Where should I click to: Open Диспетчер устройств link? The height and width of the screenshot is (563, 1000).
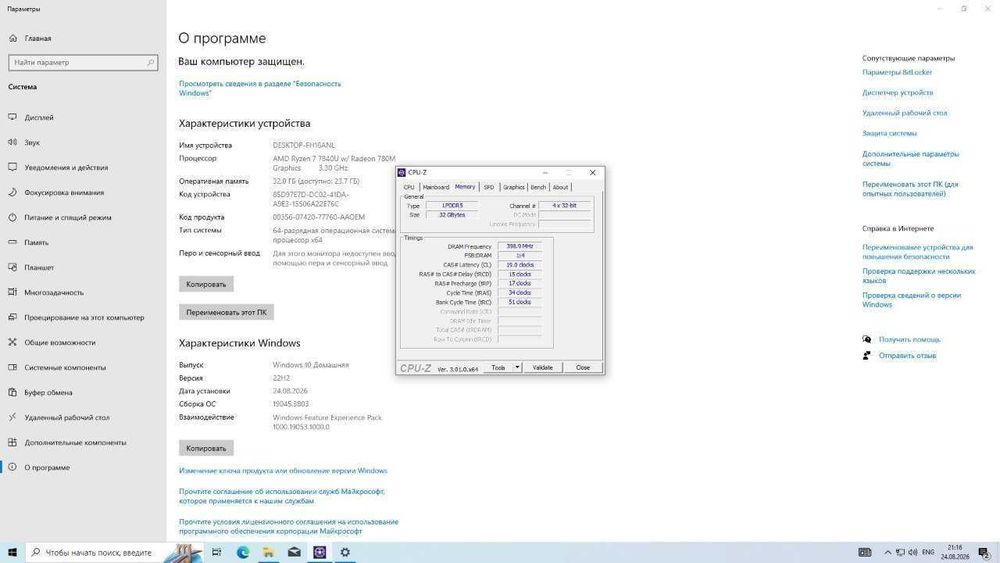click(x=897, y=92)
